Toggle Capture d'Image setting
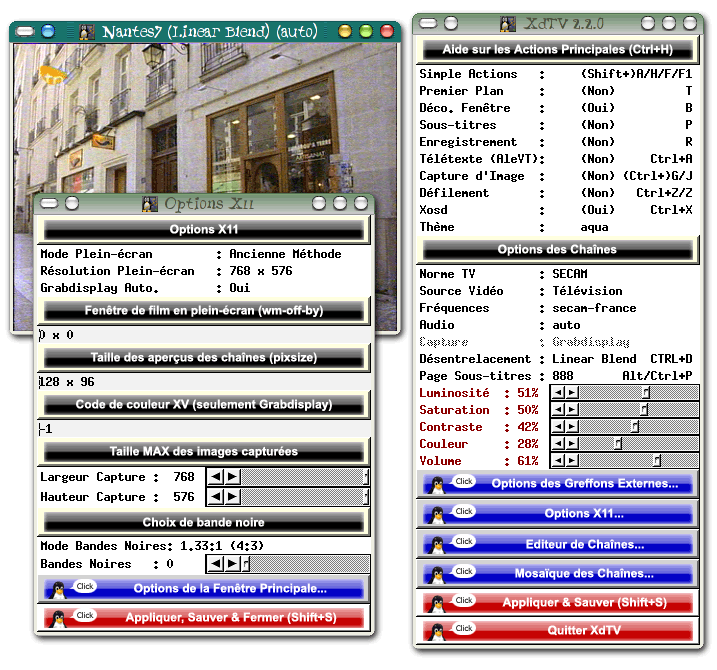 598,176
